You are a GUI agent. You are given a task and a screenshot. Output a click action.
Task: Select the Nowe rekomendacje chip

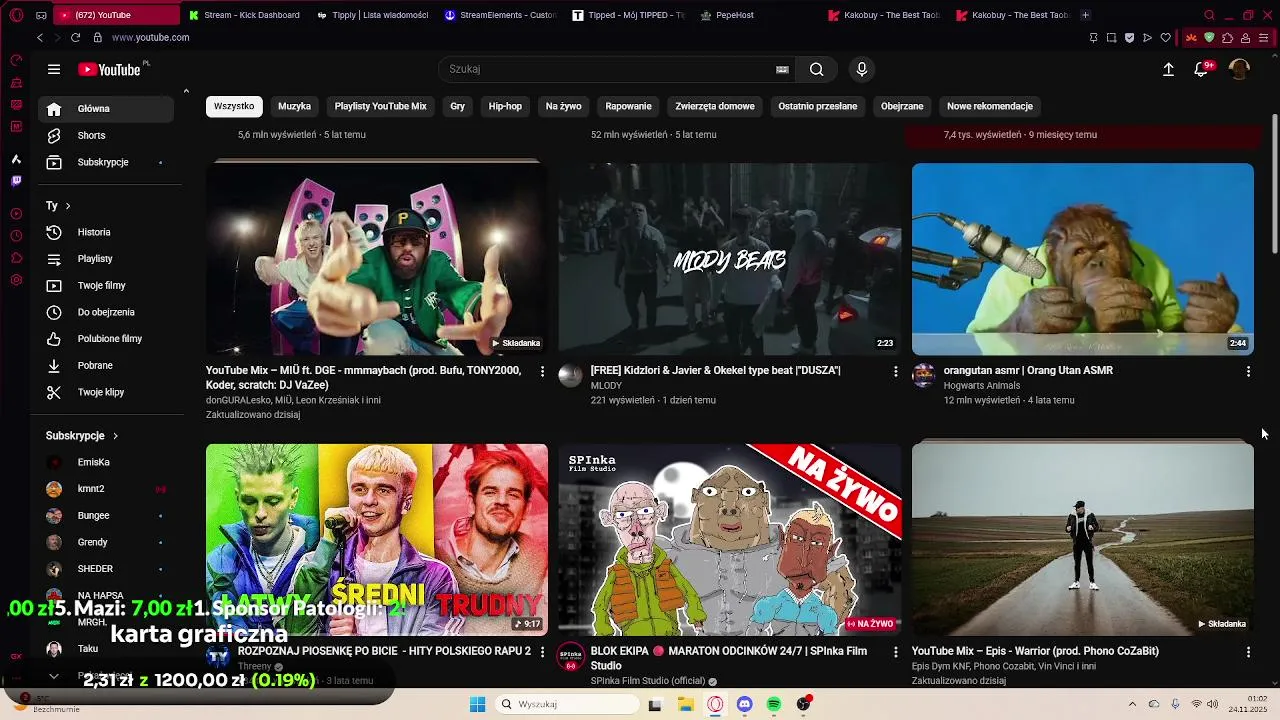tap(990, 106)
